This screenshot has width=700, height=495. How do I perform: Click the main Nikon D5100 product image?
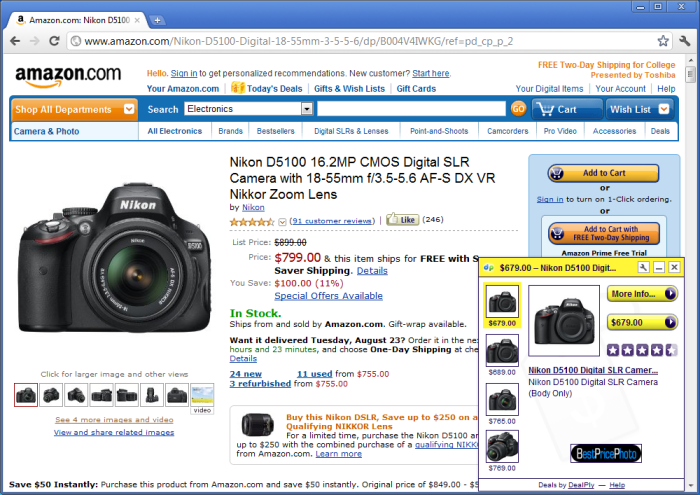[114, 258]
